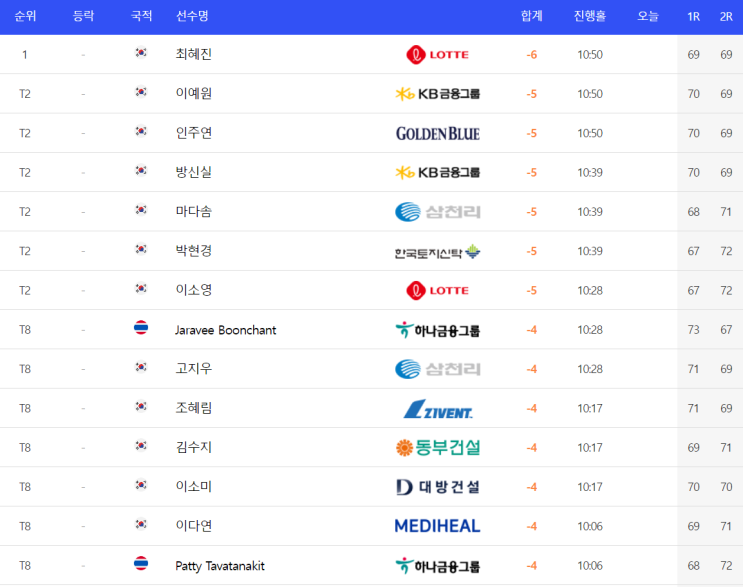The width and height of the screenshot is (743, 587).
Task: Click the 1R column header
Action: (x=693, y=17)
